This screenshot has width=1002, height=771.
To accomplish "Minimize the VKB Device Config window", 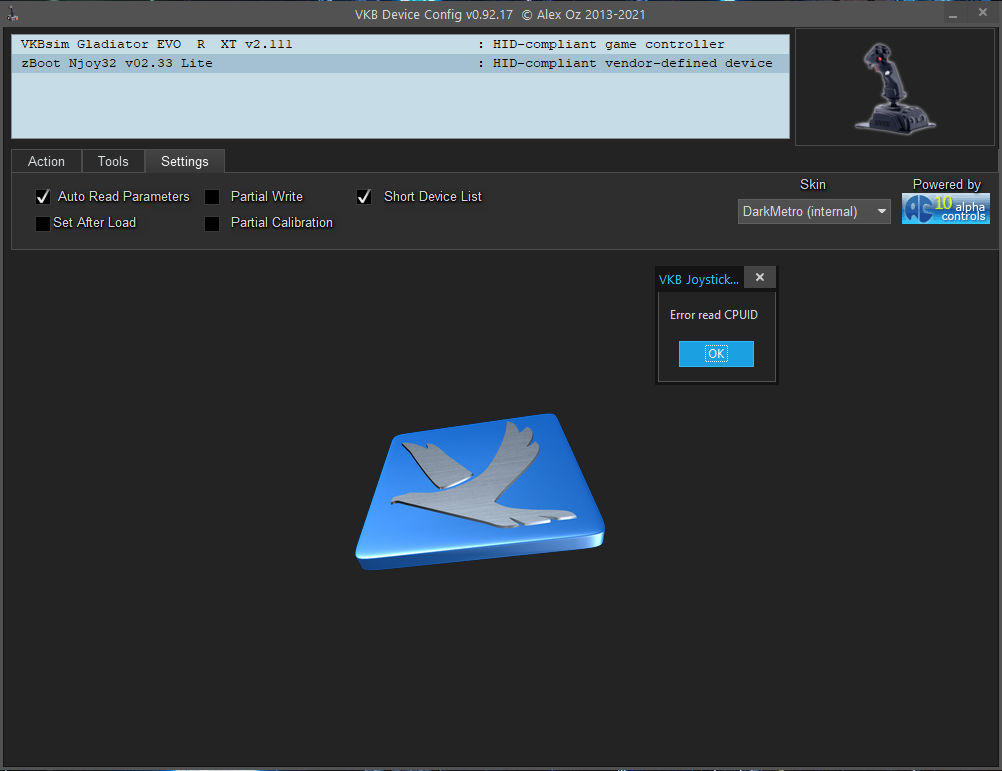I will [x=953, y=14].
